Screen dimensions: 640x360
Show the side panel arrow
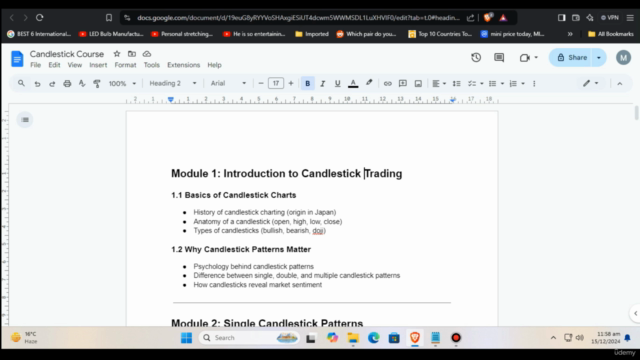(x=635, y=313)
